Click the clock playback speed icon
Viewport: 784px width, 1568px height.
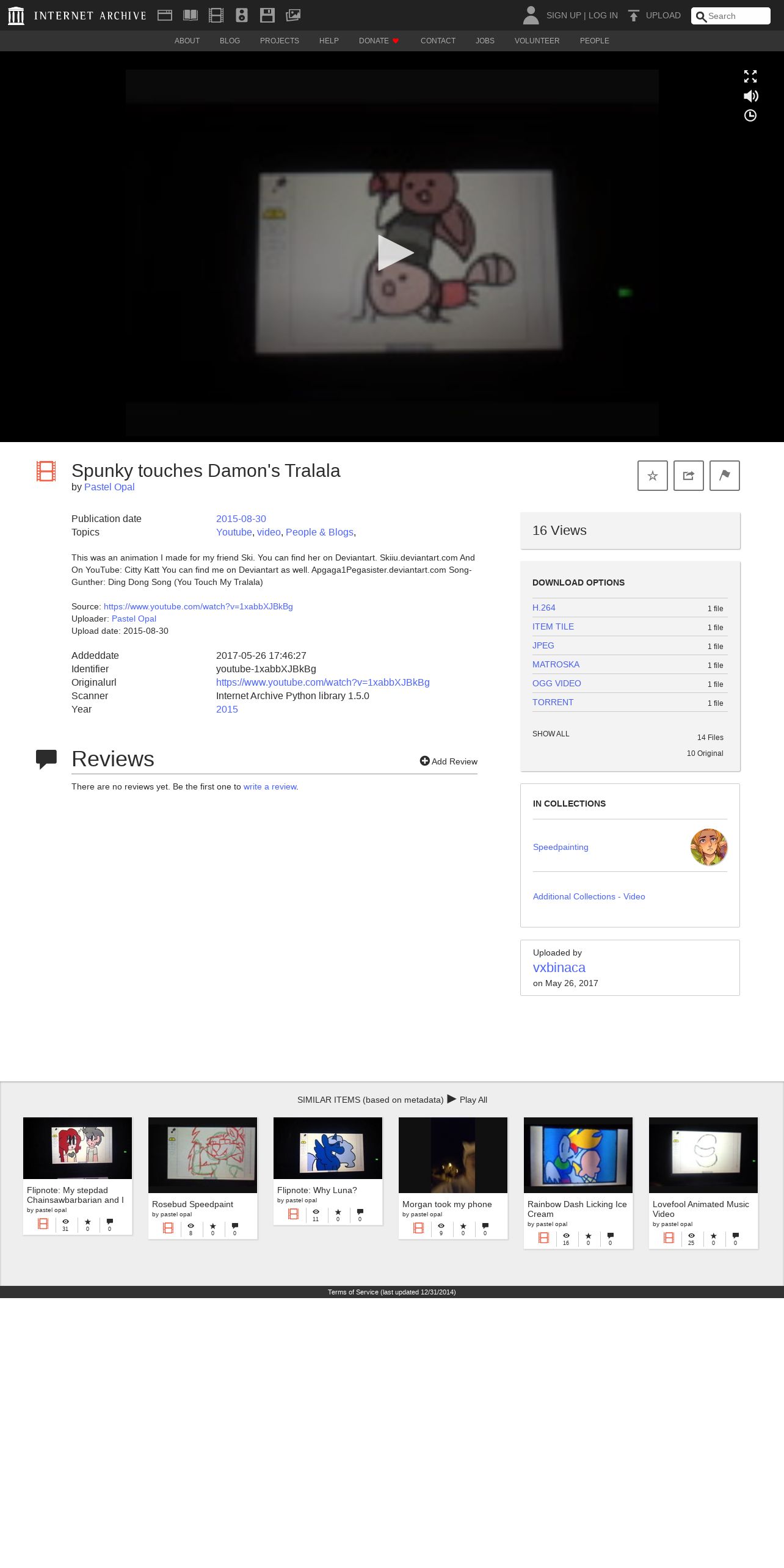click(x=750, y=115)
